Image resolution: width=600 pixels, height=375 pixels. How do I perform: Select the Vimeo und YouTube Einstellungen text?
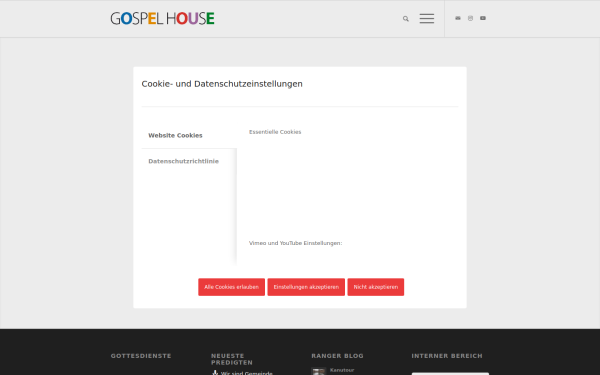point(295,243)
